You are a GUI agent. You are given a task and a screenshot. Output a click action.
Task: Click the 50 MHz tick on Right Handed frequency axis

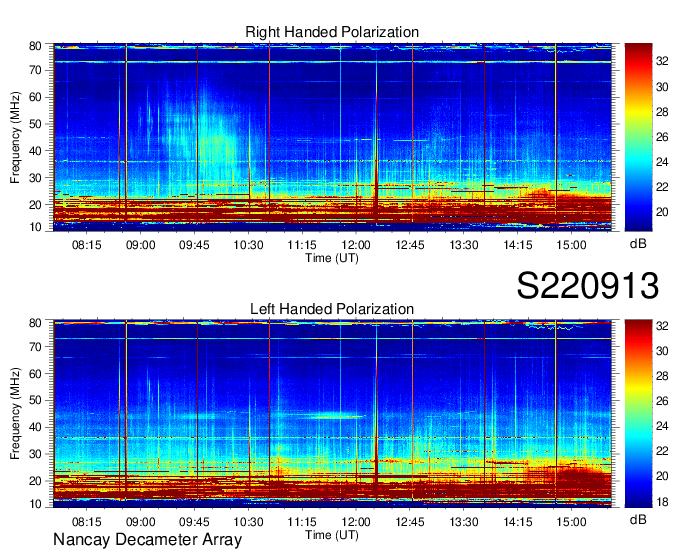[x=36, y=124]
